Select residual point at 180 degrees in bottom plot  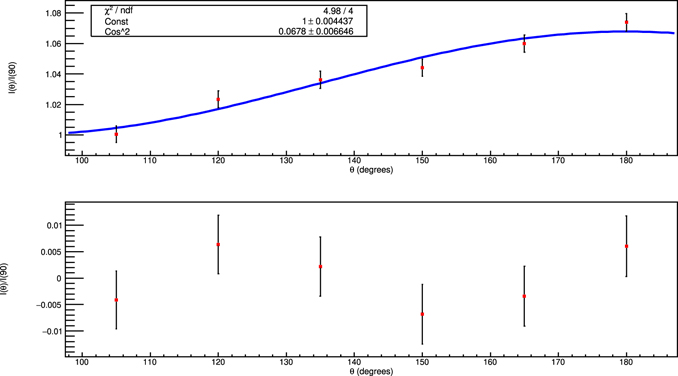[x=626, y=246]
